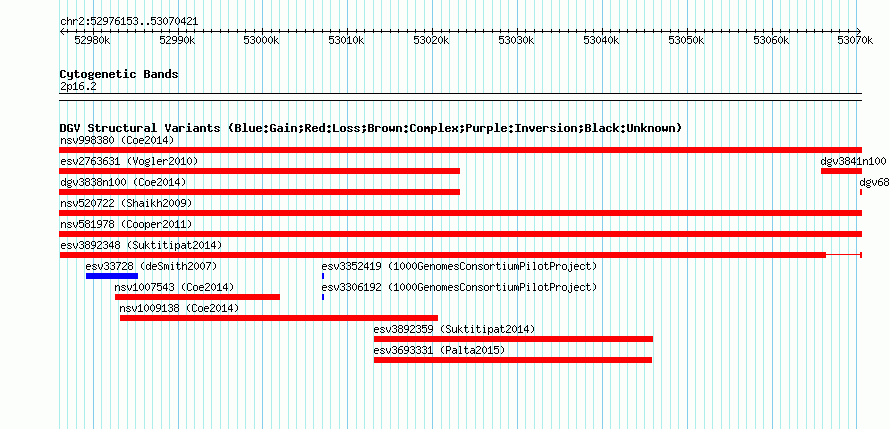This screenshot has width=890, height=429.
Task: Click the red bar under nsv1007543
Action: 198,297
